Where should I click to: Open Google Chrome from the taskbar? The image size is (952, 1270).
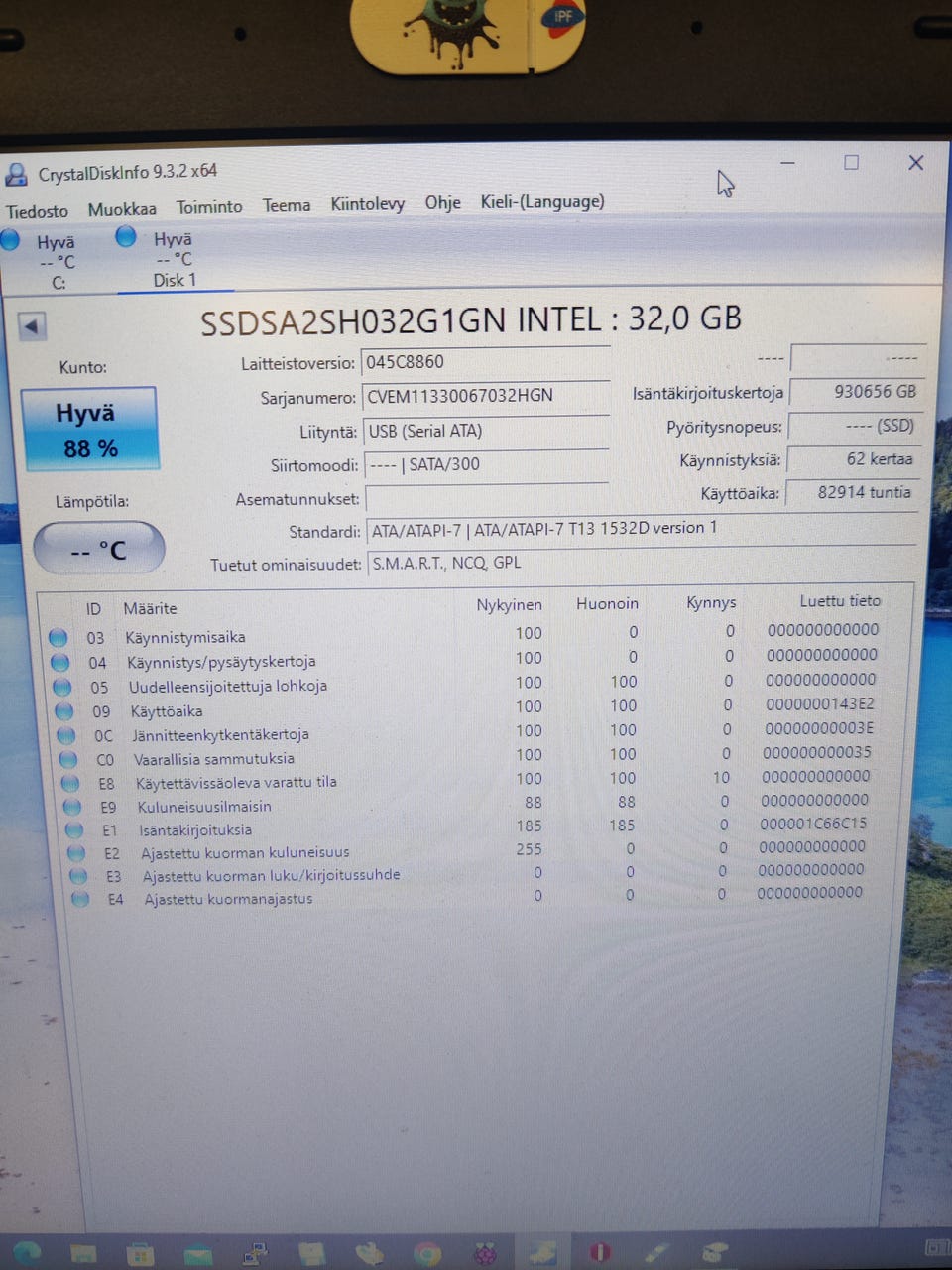pos(427,1254)
